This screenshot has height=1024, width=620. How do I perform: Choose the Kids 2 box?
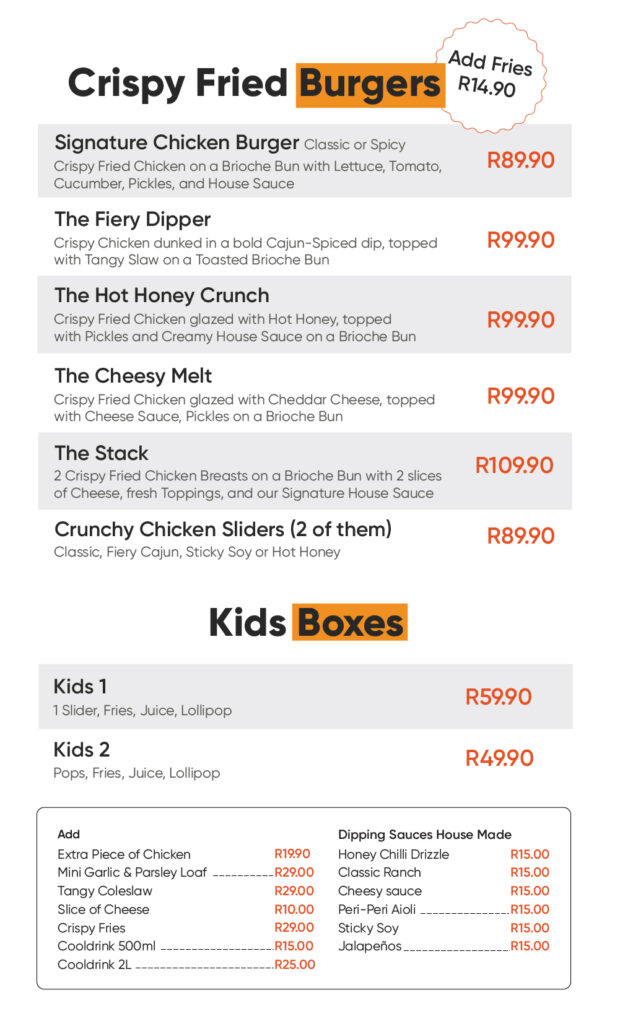82,750
